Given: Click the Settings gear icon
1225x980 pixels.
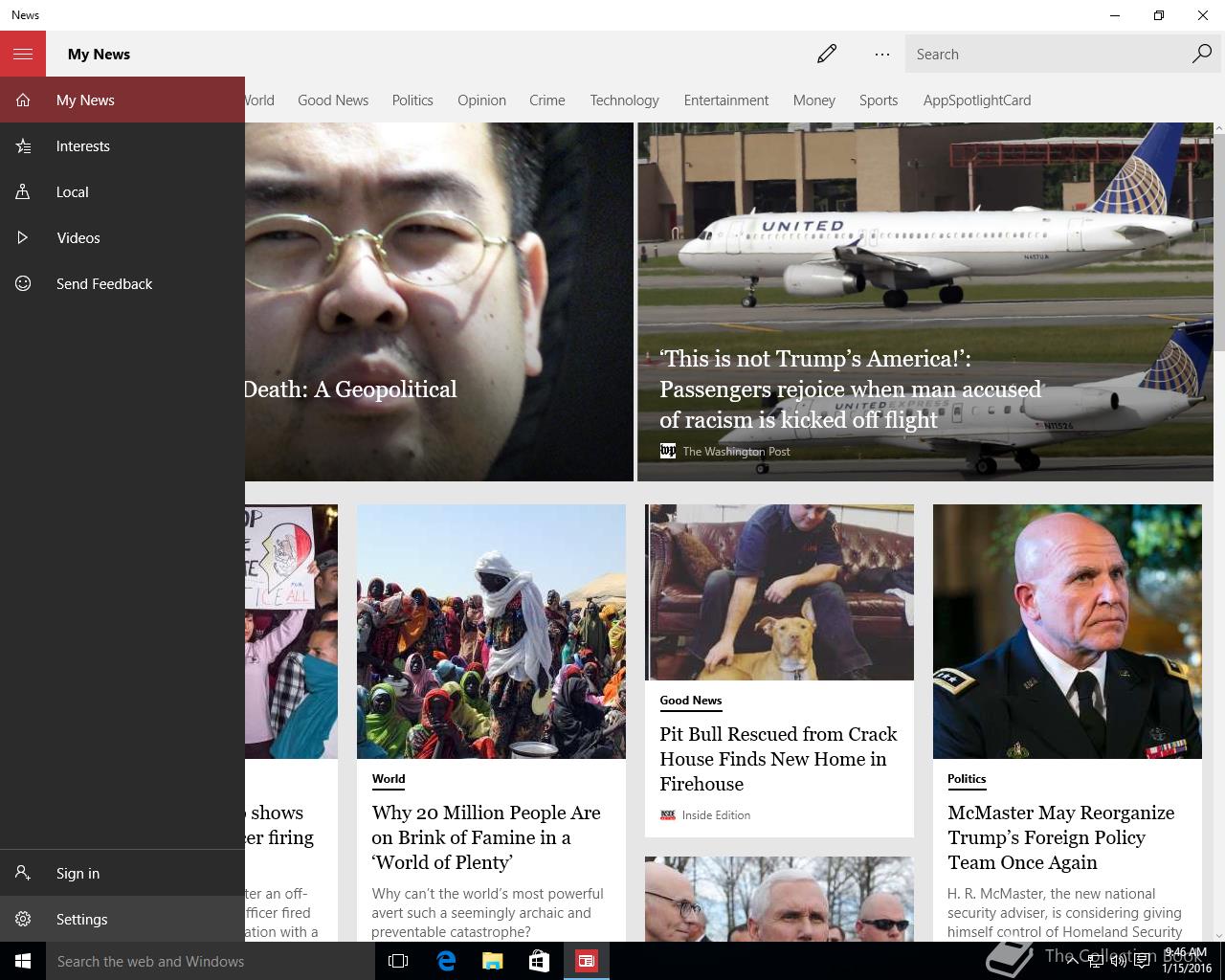Looking at the screenshot, I should (23, 919).
